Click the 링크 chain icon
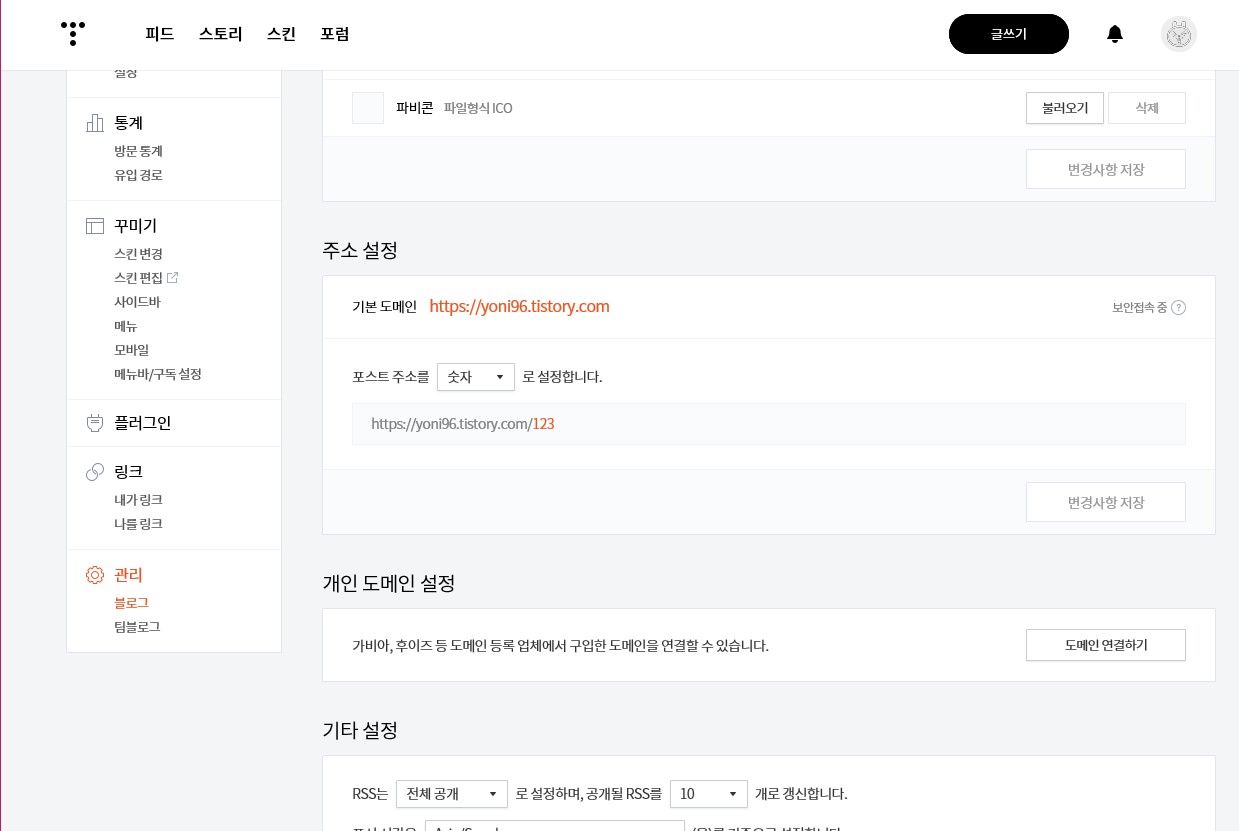 click(95, 472)
